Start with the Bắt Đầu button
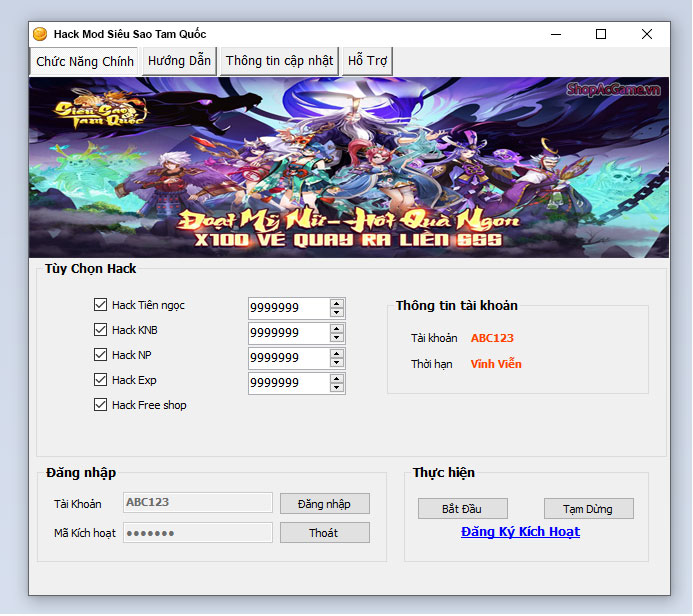Image resolution: width=693 pixels, height=616 pixels. pos(463,509)
